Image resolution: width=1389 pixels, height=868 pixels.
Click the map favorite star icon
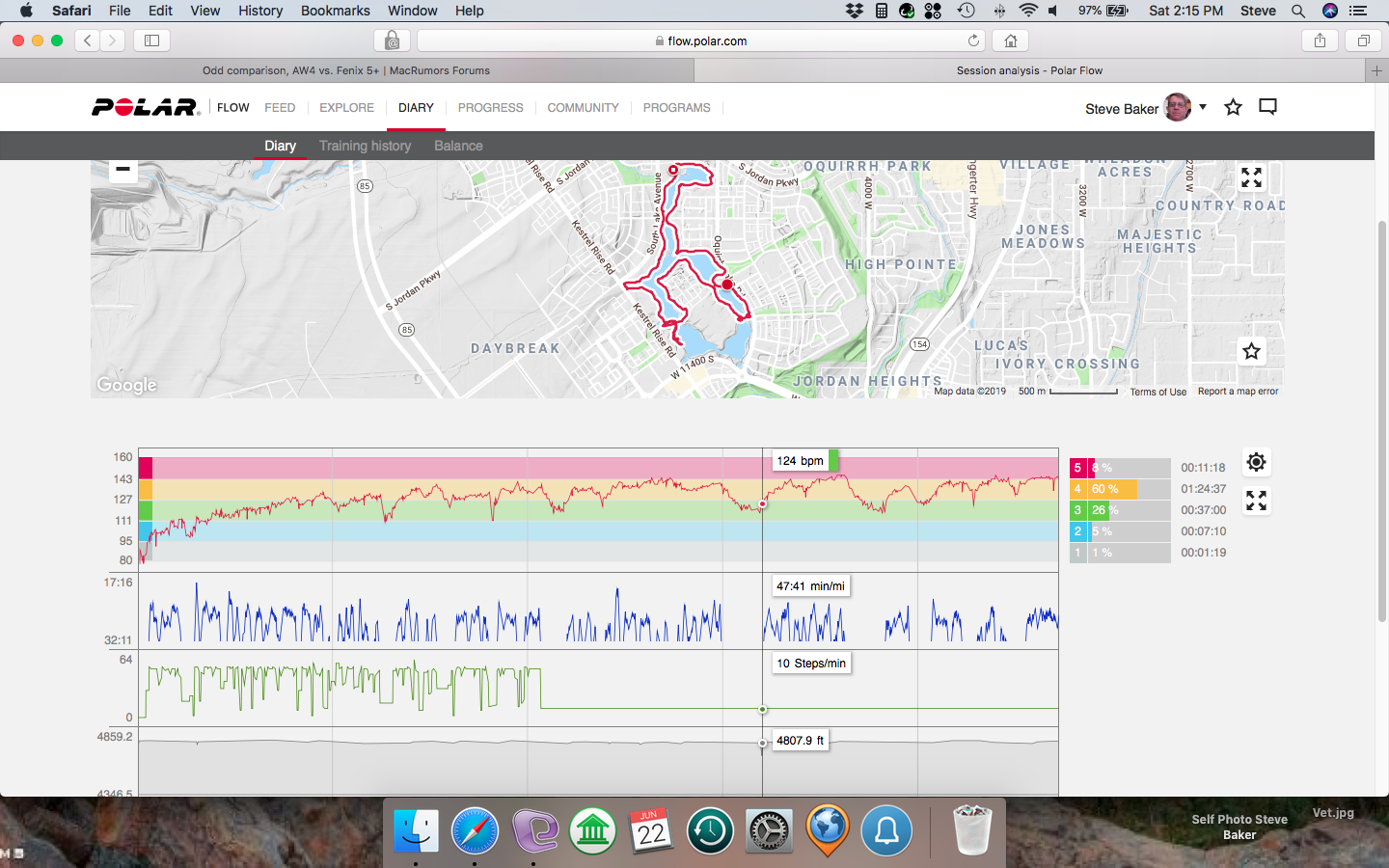coord(1251,351)
